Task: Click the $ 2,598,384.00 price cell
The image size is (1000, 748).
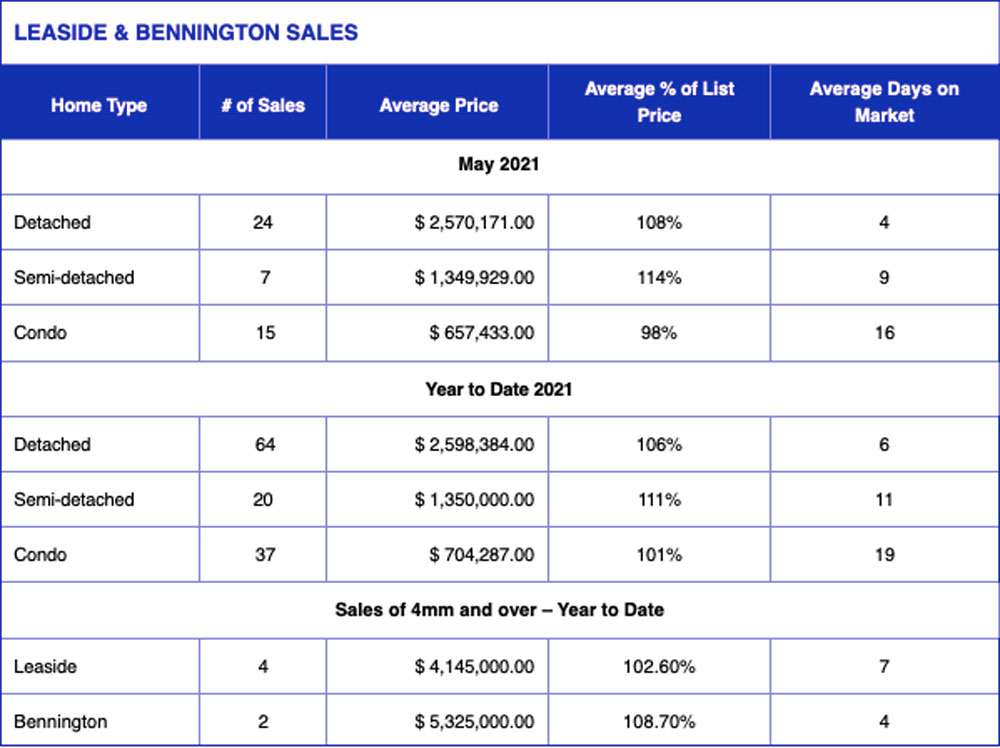Action: pyautogui.click(x=474, y=444)
